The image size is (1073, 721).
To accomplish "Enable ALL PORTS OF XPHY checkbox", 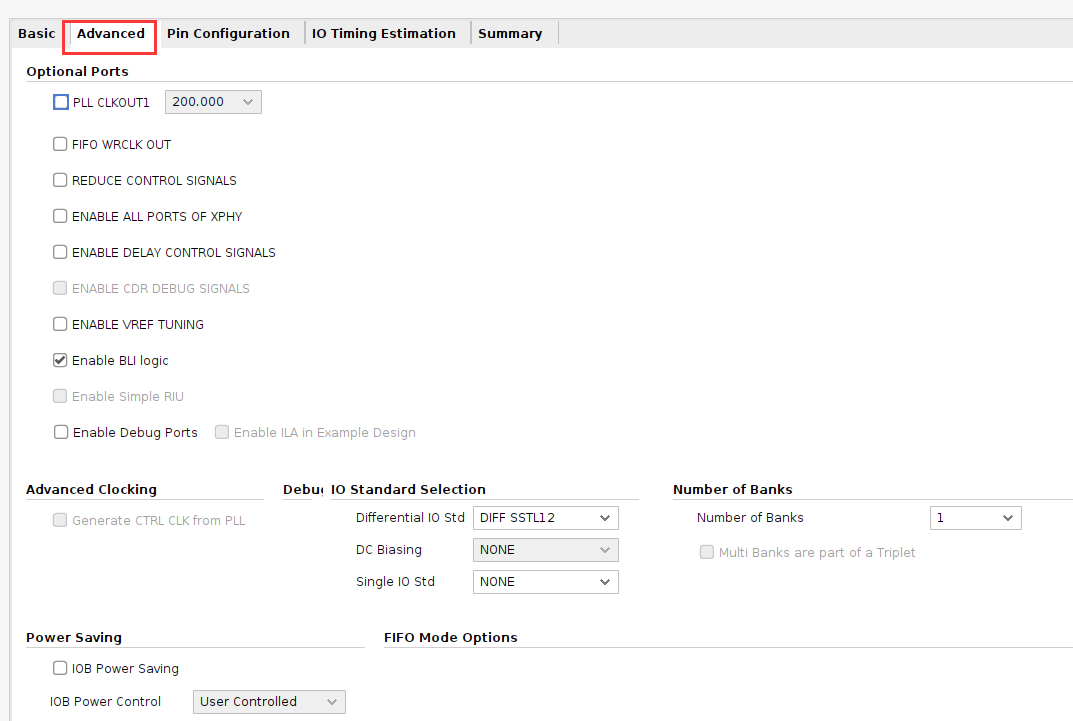I will click(60, 216).
